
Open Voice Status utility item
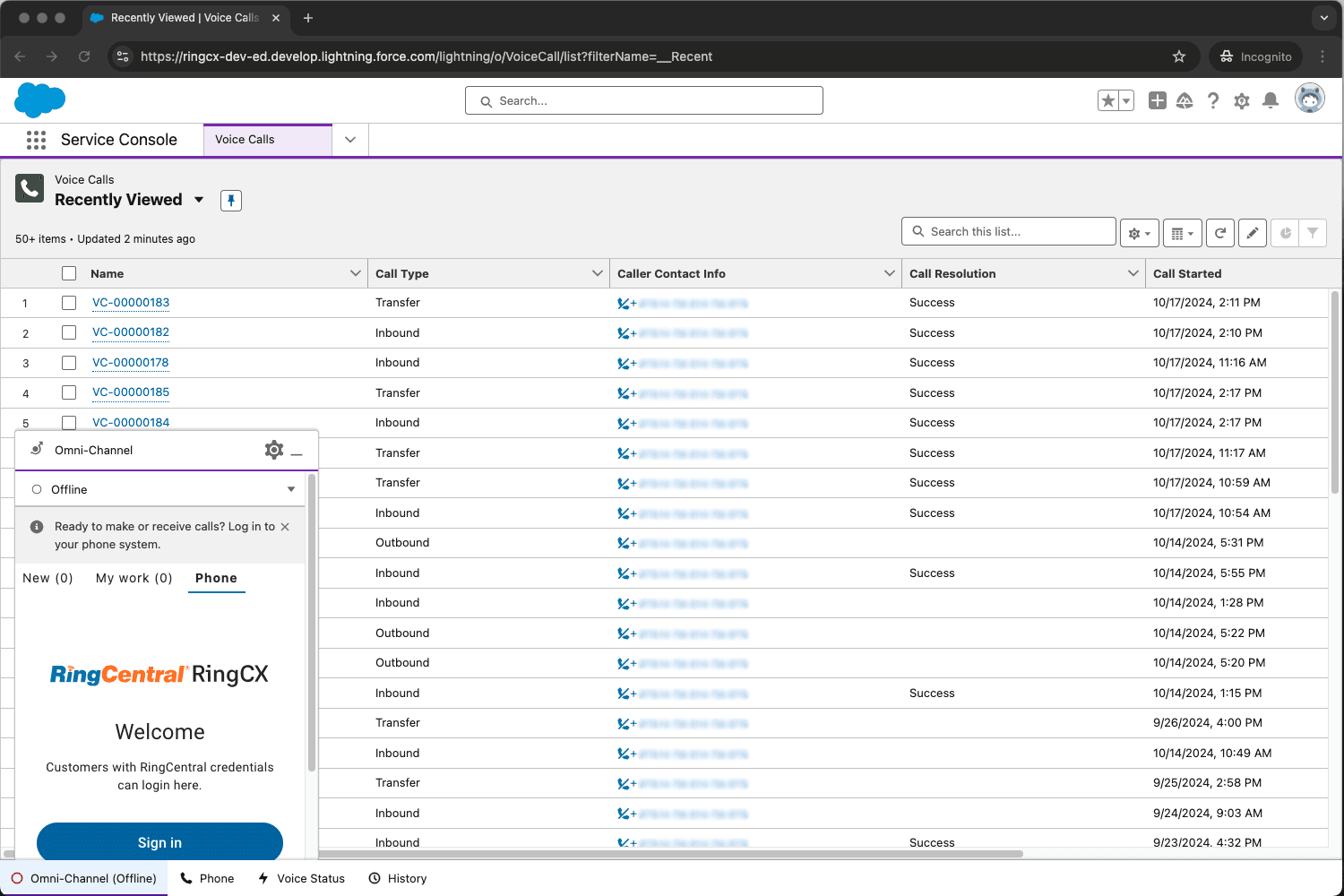(301, 878)
